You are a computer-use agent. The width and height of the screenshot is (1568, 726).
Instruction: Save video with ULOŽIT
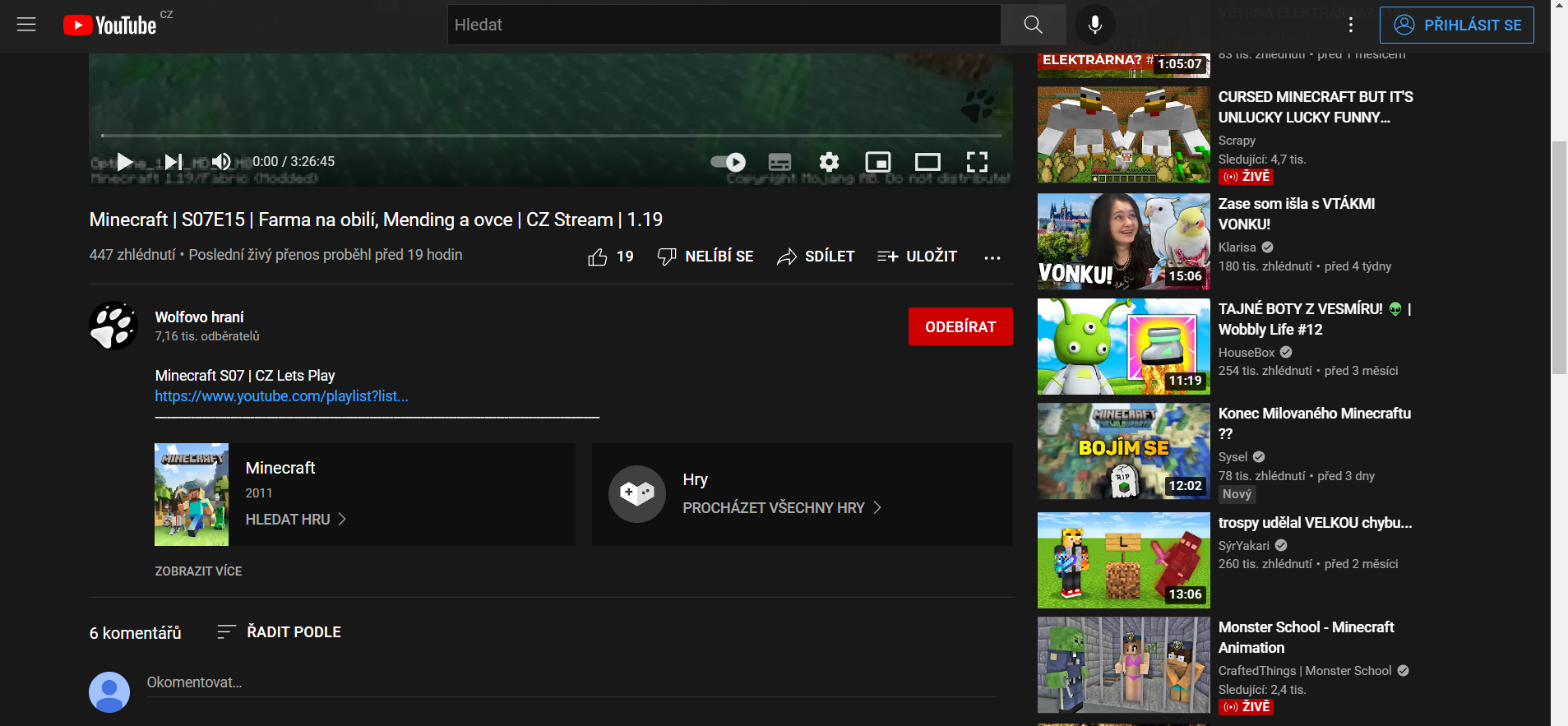point(917,257)
